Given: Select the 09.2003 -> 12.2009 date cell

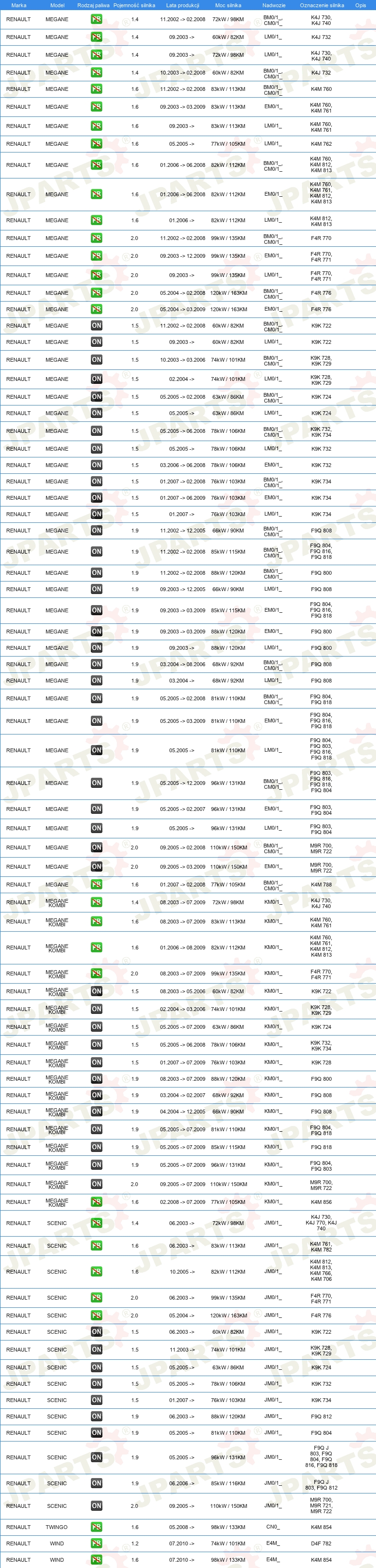Looking at the screenshot, I should pos(183,256).
